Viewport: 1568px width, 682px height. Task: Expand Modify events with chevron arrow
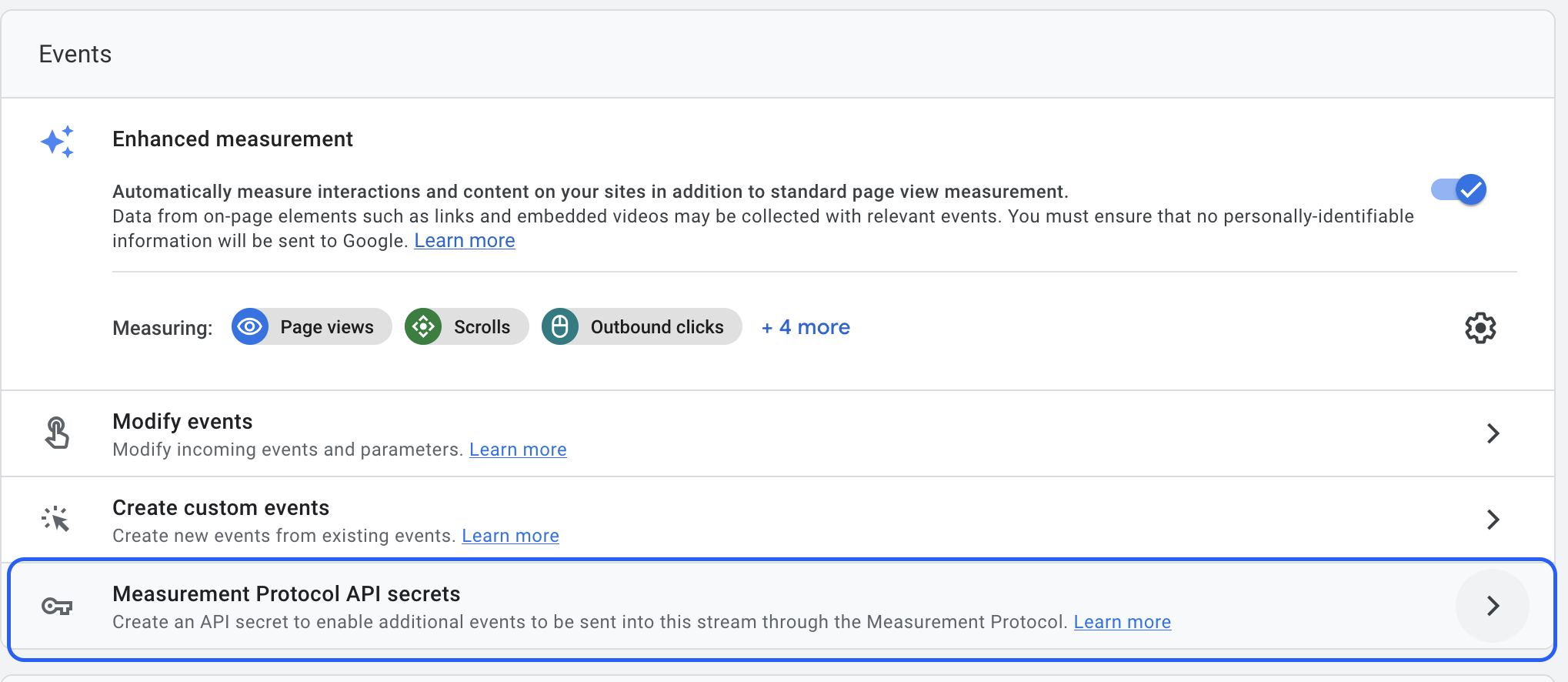(x=1493, y=433)
